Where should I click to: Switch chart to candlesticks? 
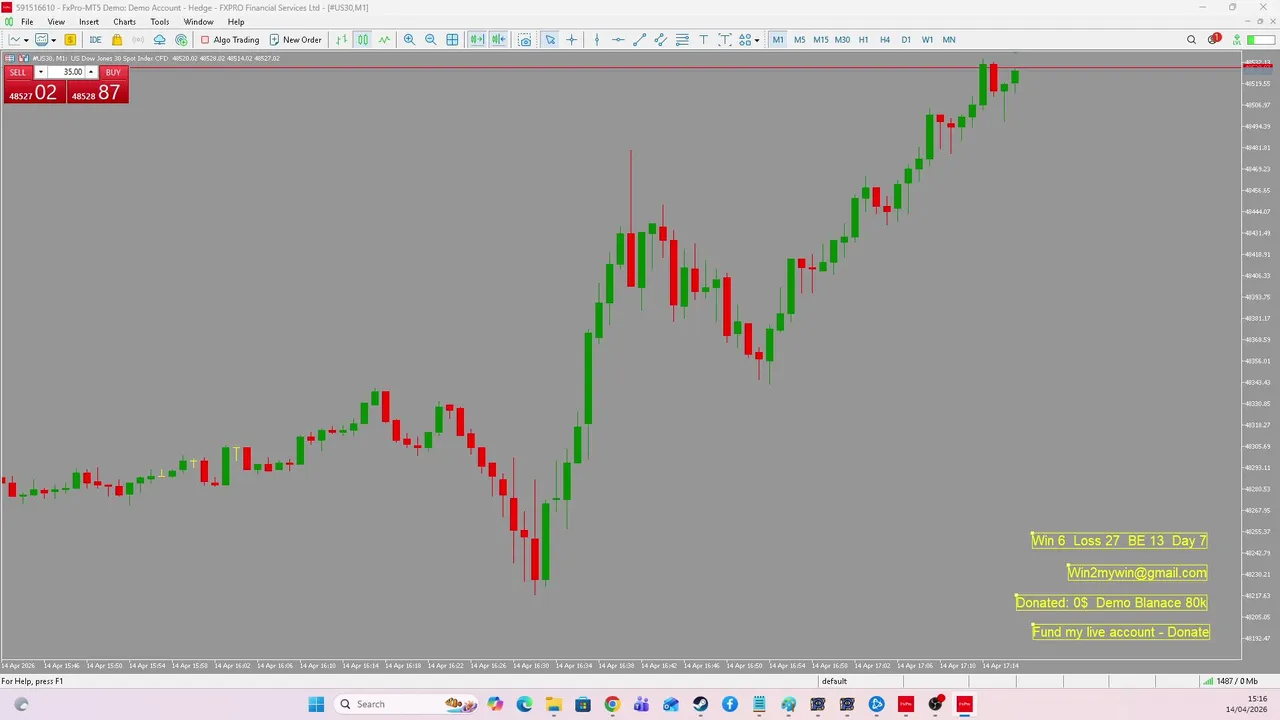363,40
